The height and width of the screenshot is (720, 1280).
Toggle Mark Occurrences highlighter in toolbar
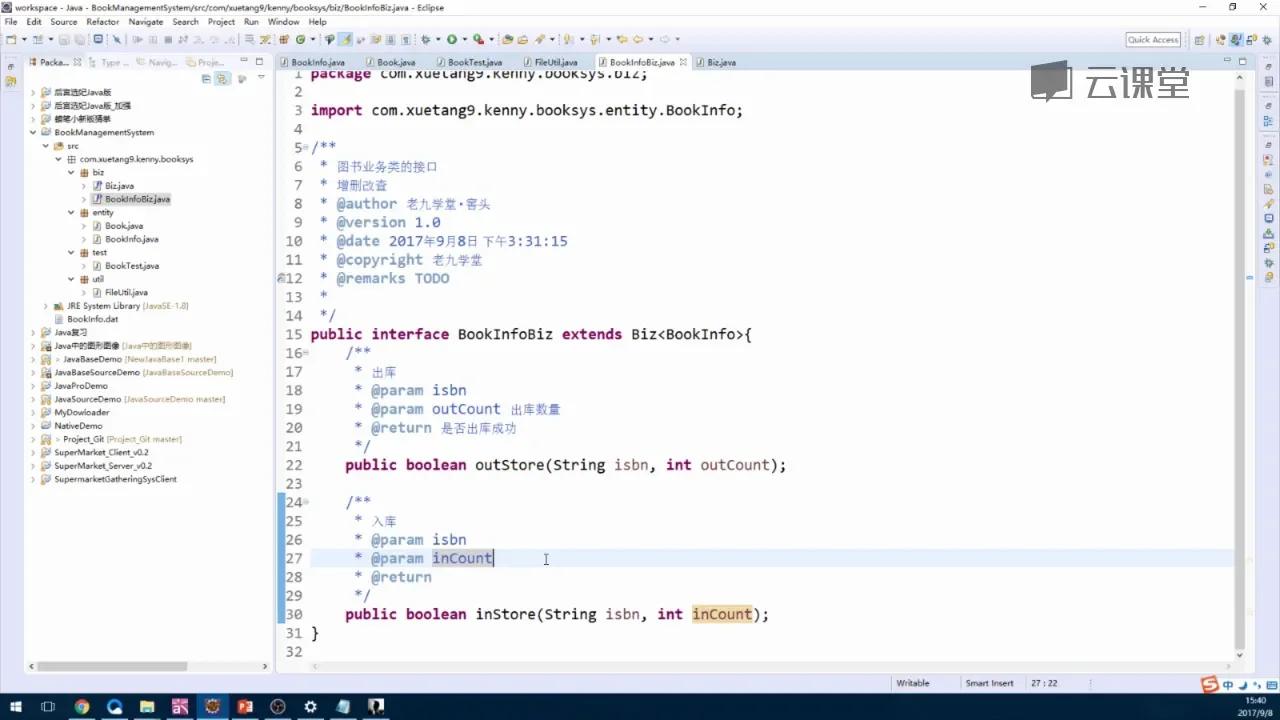click(346, 40)
